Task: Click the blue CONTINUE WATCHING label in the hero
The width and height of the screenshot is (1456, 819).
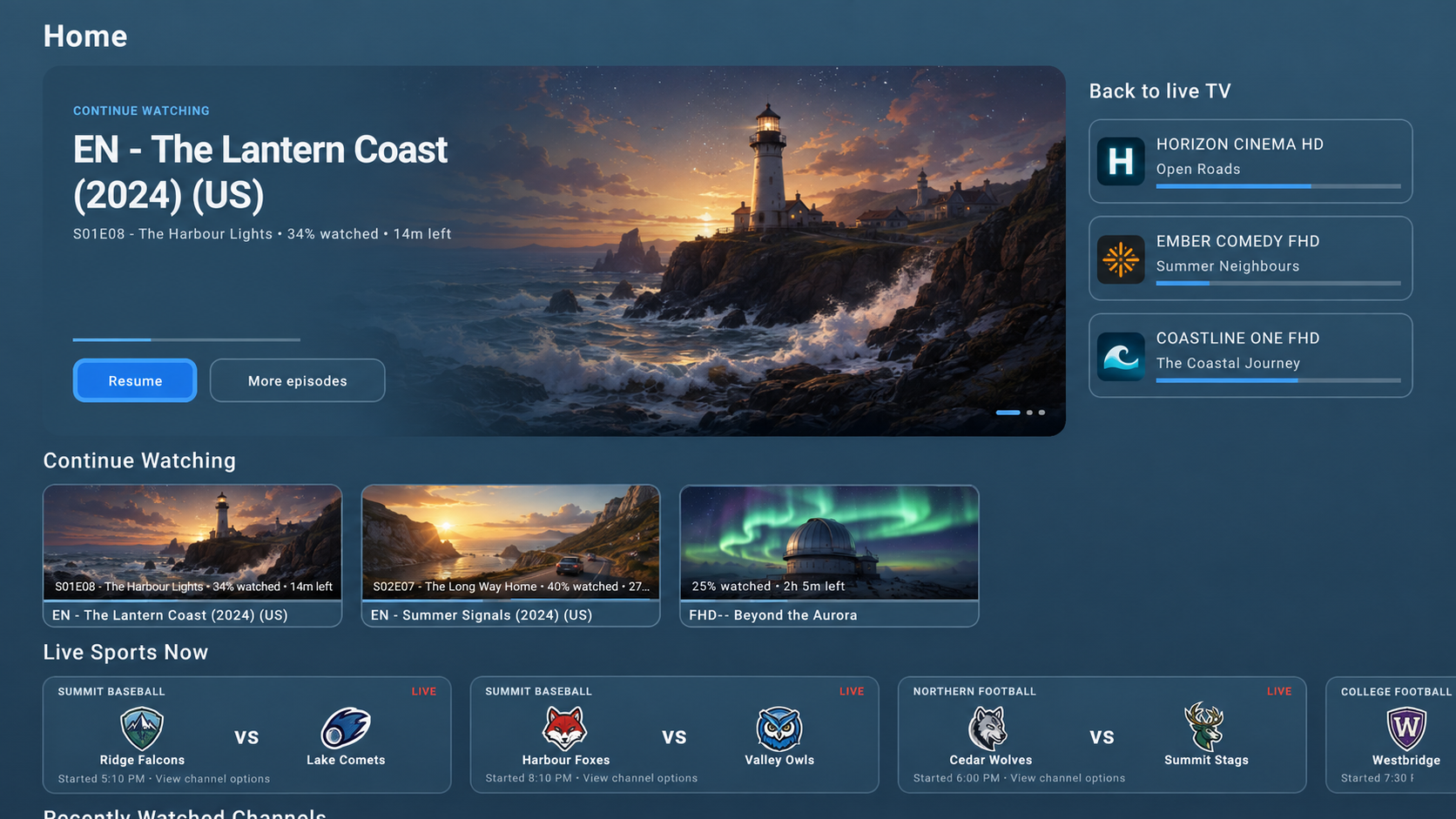Action: (141, 111)
